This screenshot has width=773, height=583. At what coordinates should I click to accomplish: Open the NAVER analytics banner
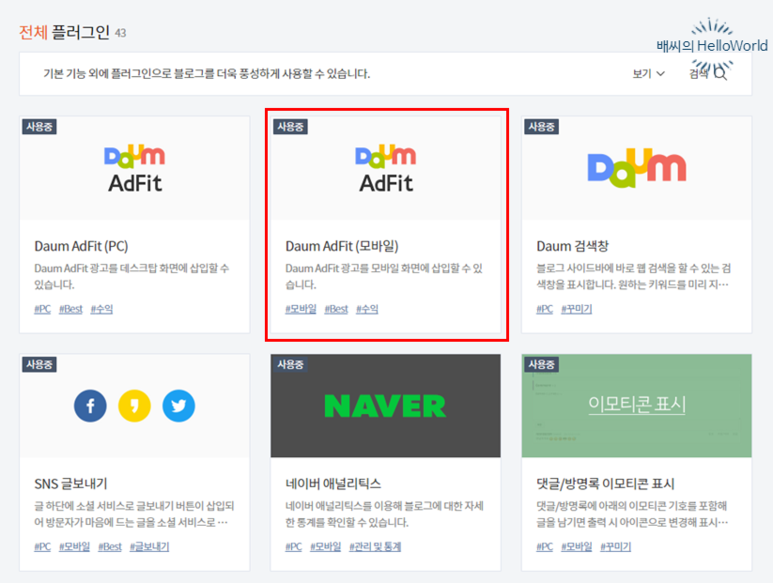tap(386, 406)
